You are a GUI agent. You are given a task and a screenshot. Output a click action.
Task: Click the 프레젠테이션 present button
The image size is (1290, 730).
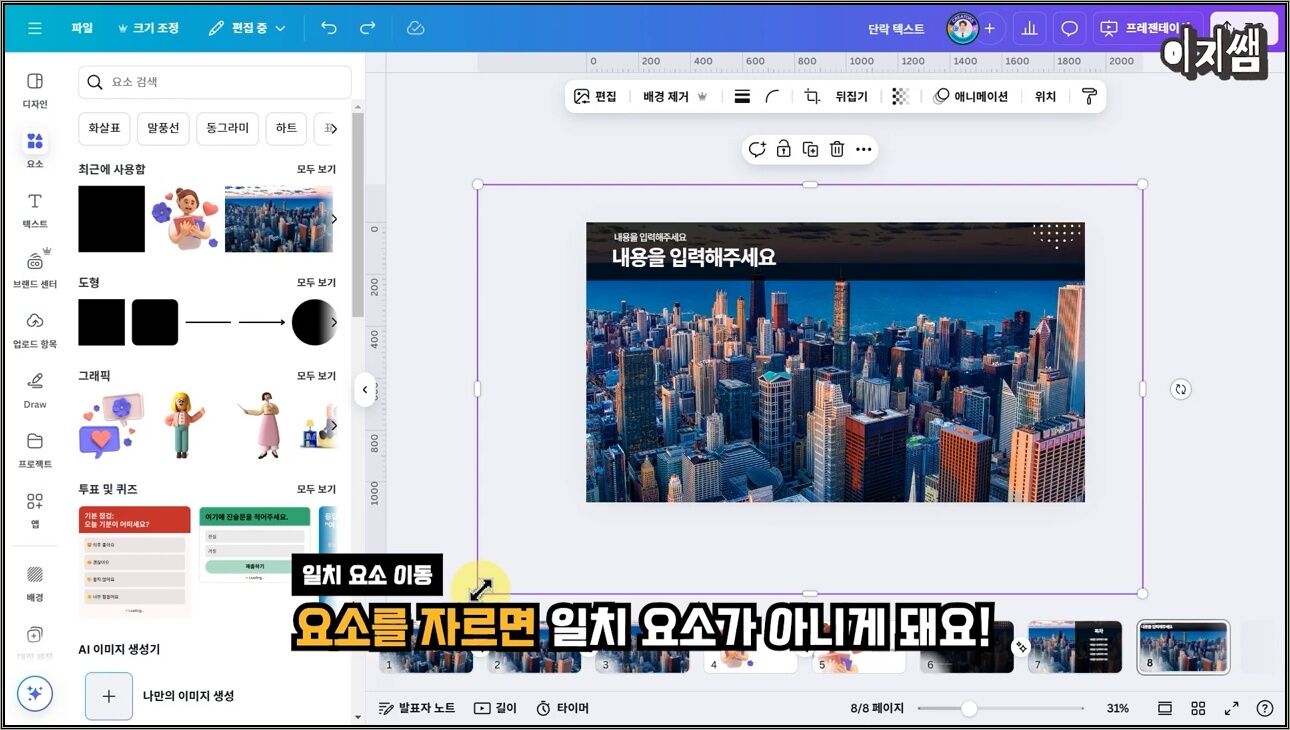(x=1146, y=28)
